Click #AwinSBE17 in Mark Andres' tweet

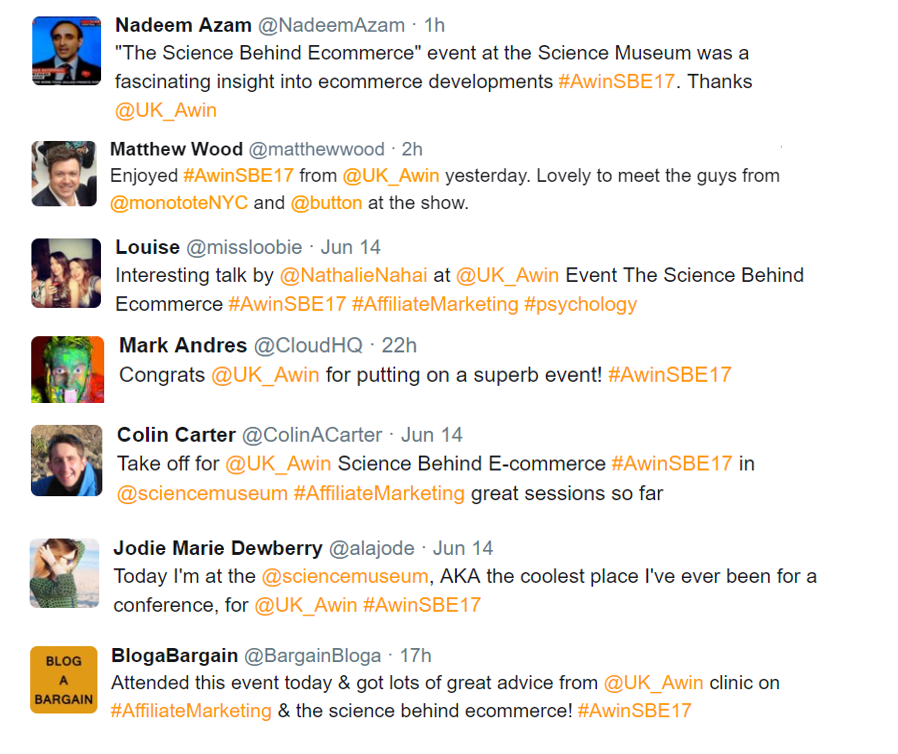pos(669,375)
